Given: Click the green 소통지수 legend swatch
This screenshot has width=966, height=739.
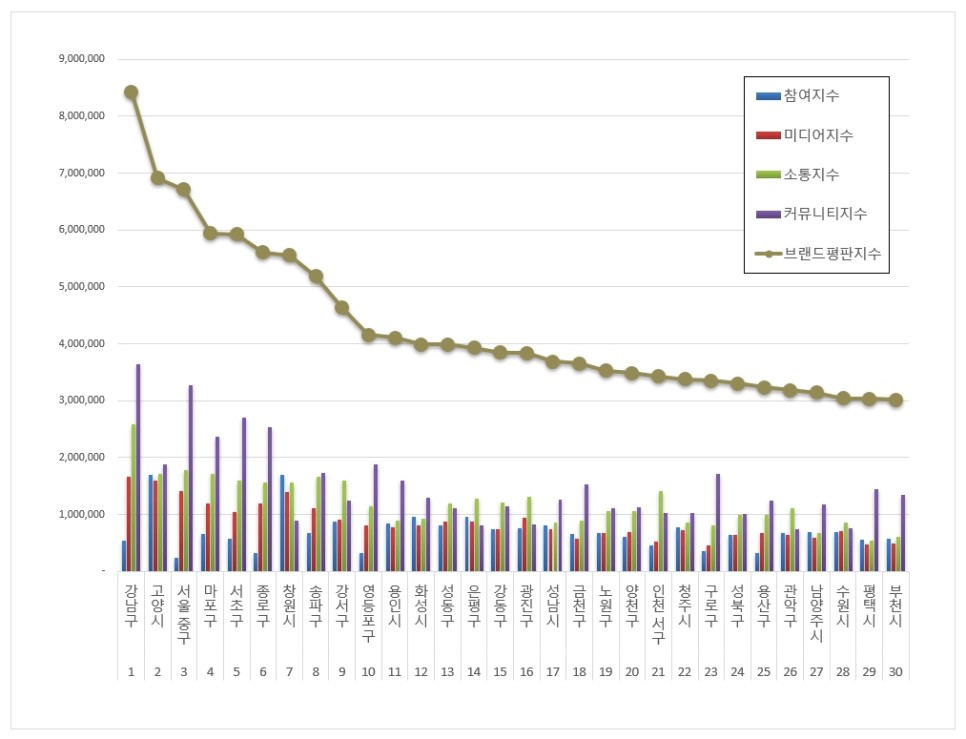Looking at the screenshot, I should (768, 175).
